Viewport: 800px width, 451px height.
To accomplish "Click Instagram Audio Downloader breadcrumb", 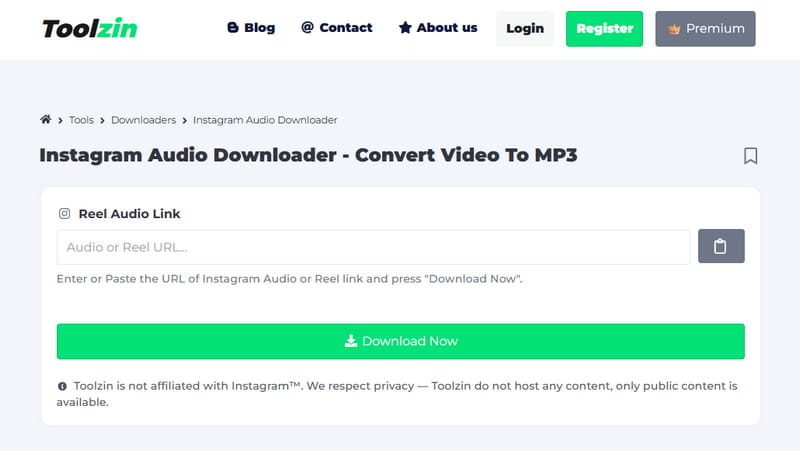I will click(x=265, y=120).
